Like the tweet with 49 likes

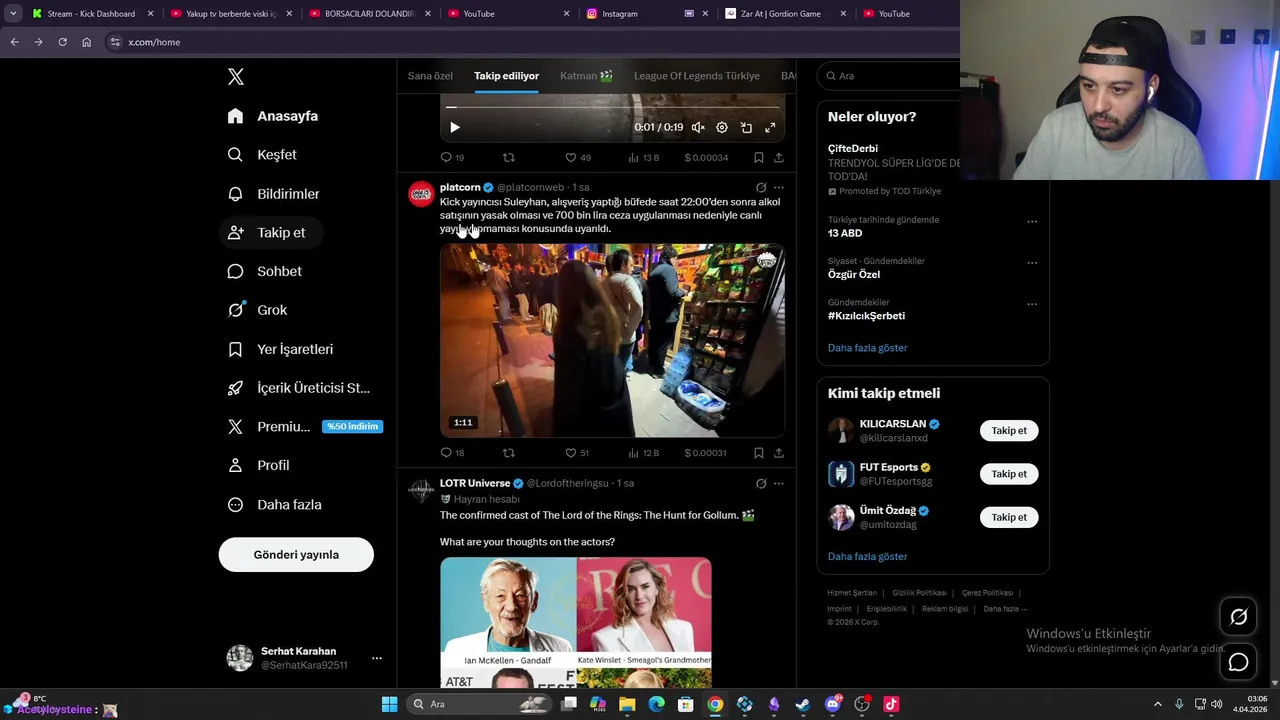pyautogui.click(x=578, y=158)
